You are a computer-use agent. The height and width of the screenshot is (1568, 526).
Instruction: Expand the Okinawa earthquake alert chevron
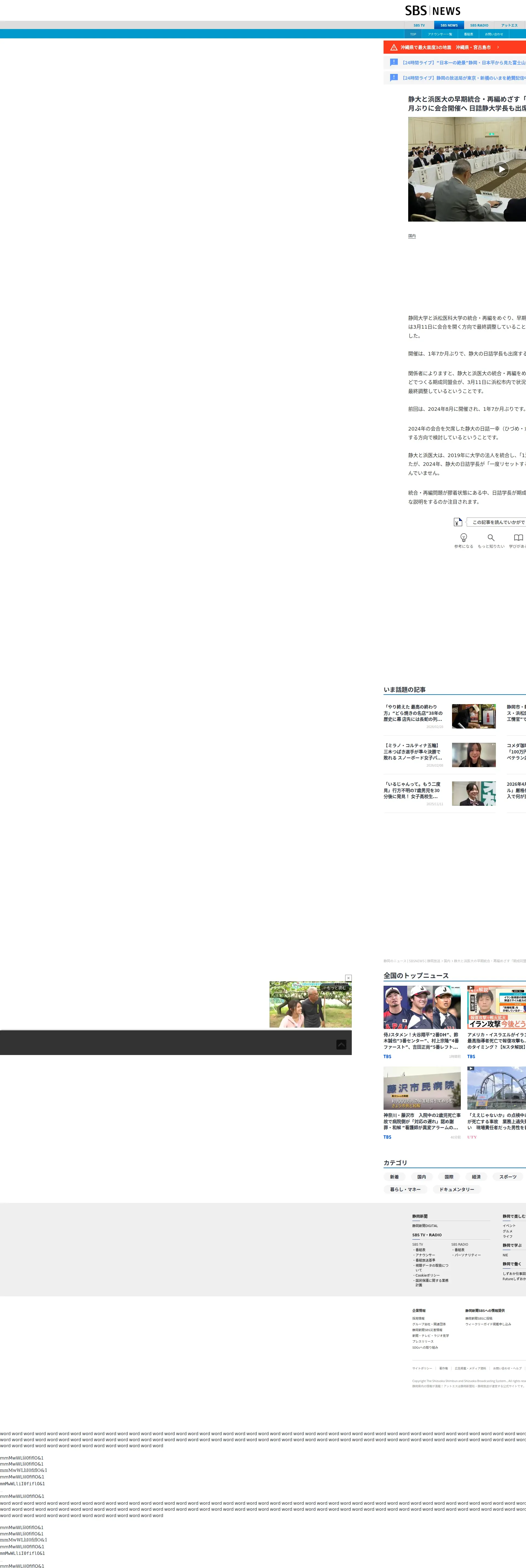498,47
